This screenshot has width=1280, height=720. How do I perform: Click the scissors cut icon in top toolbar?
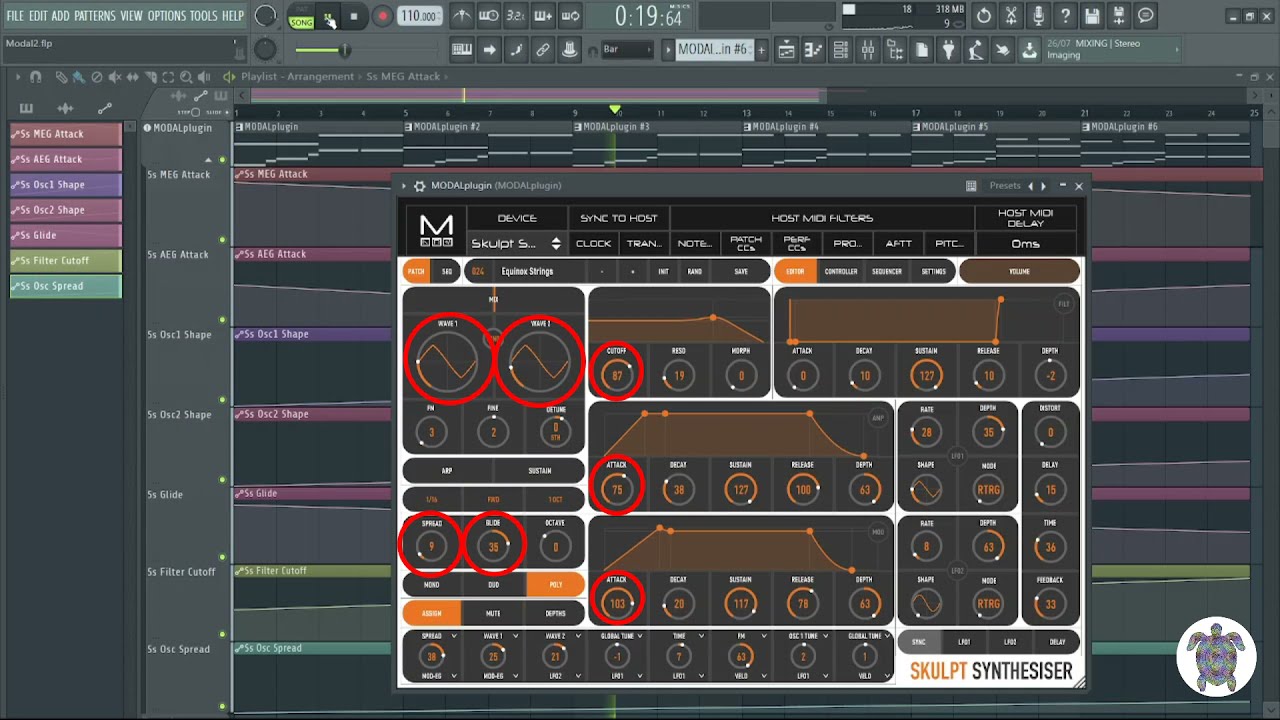point(1011,16)
